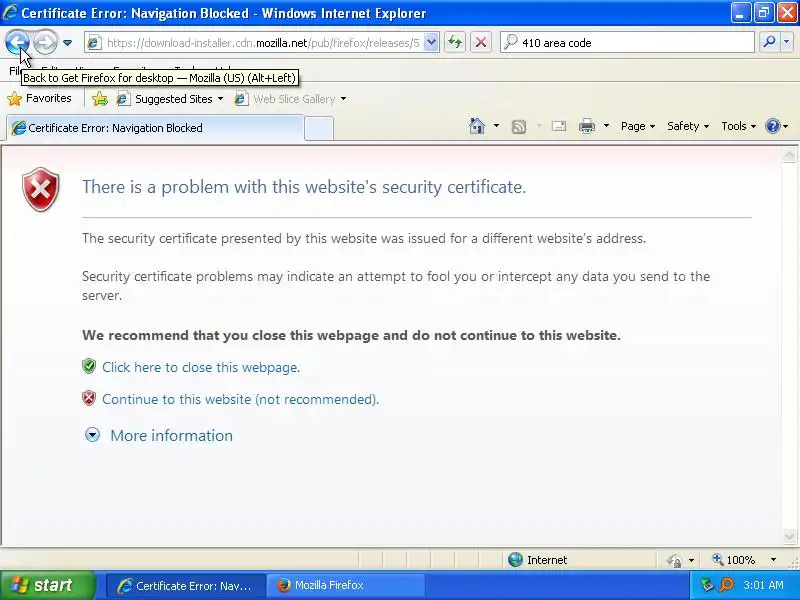Open the Safety menu
800x600 pixels.
pyautogui.click(x=688, y=126)
